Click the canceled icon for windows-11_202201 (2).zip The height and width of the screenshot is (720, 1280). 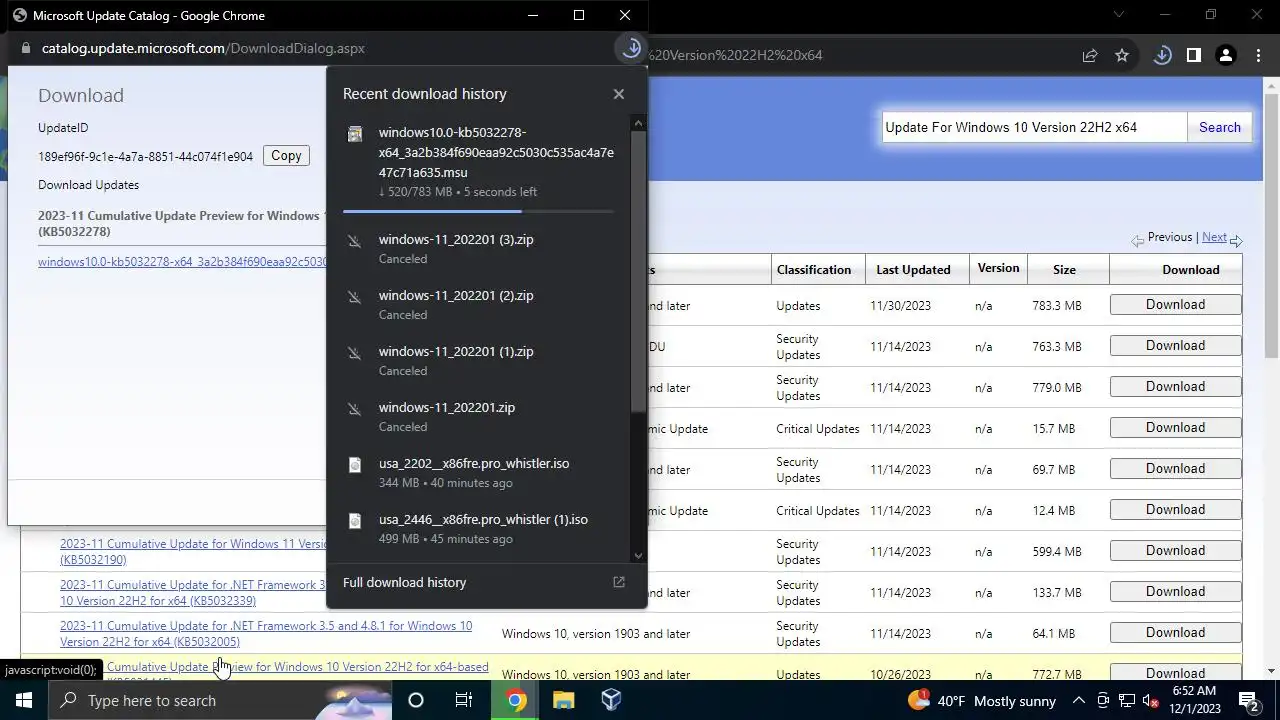pyautogui.click(x=354, y=297)
